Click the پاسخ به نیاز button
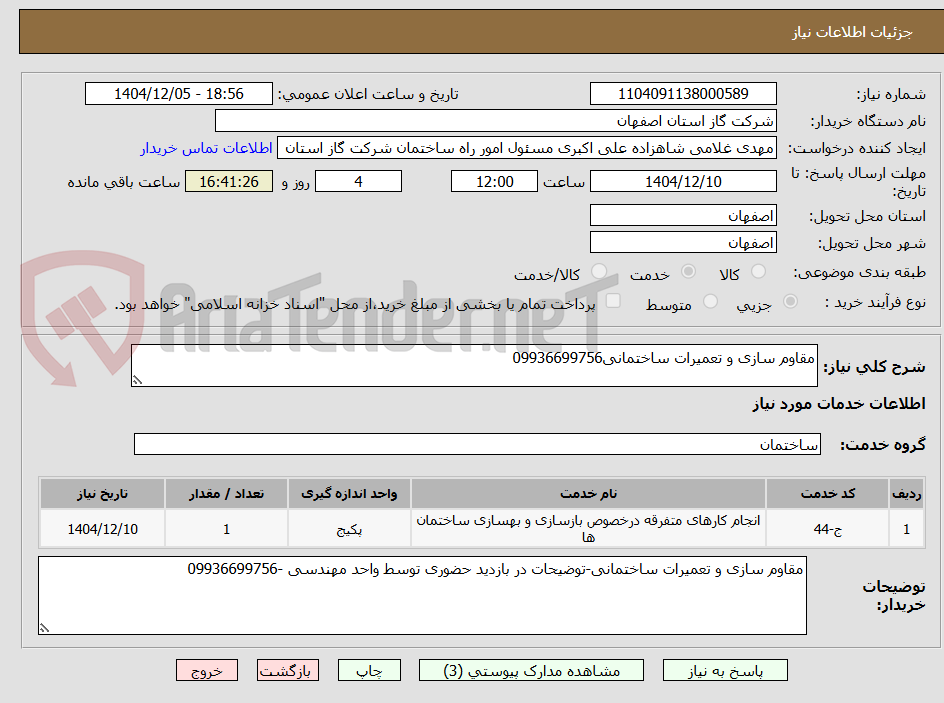 pos(725,670)
